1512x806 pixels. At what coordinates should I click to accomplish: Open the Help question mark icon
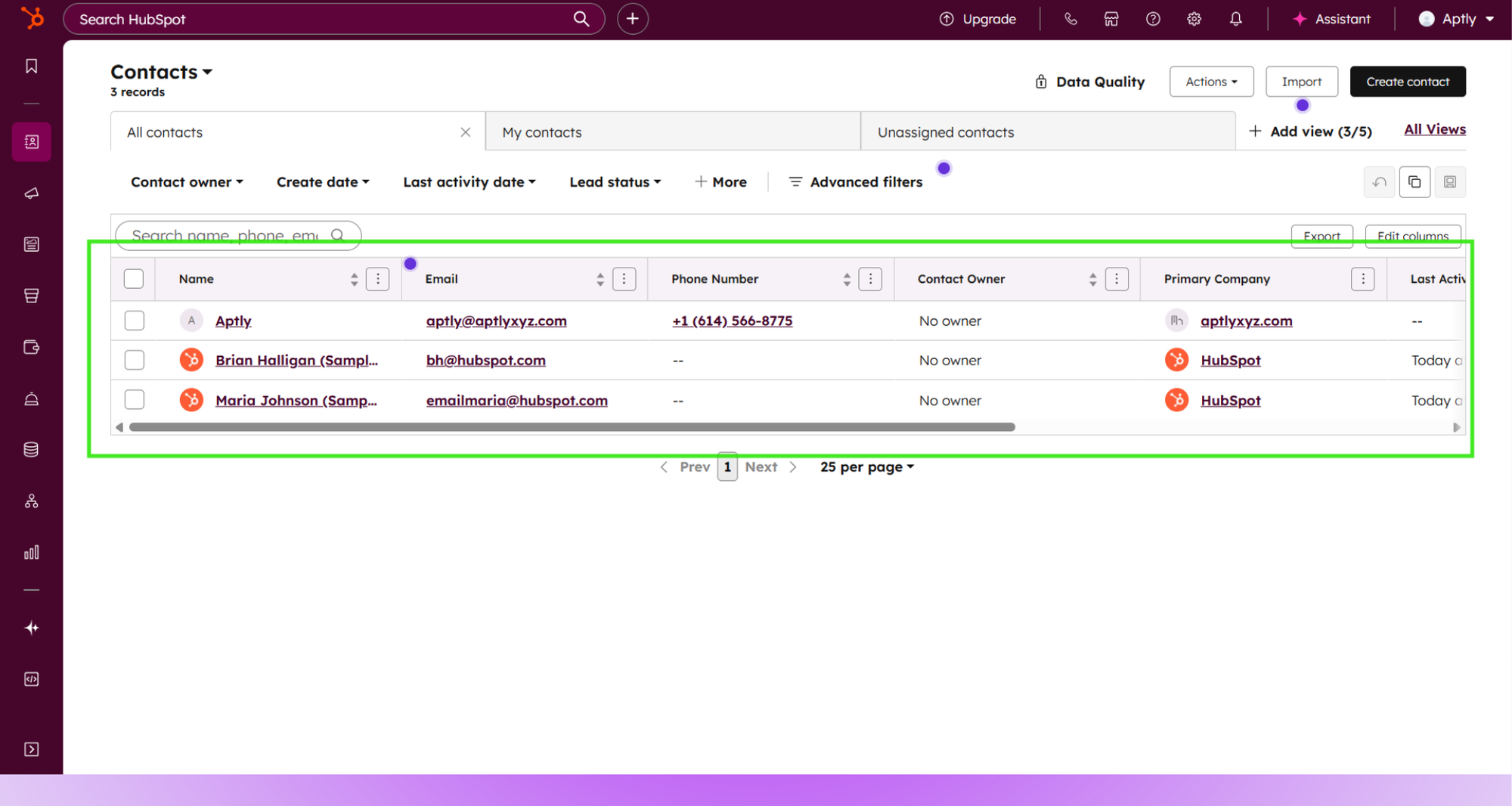coord(1153,19)
